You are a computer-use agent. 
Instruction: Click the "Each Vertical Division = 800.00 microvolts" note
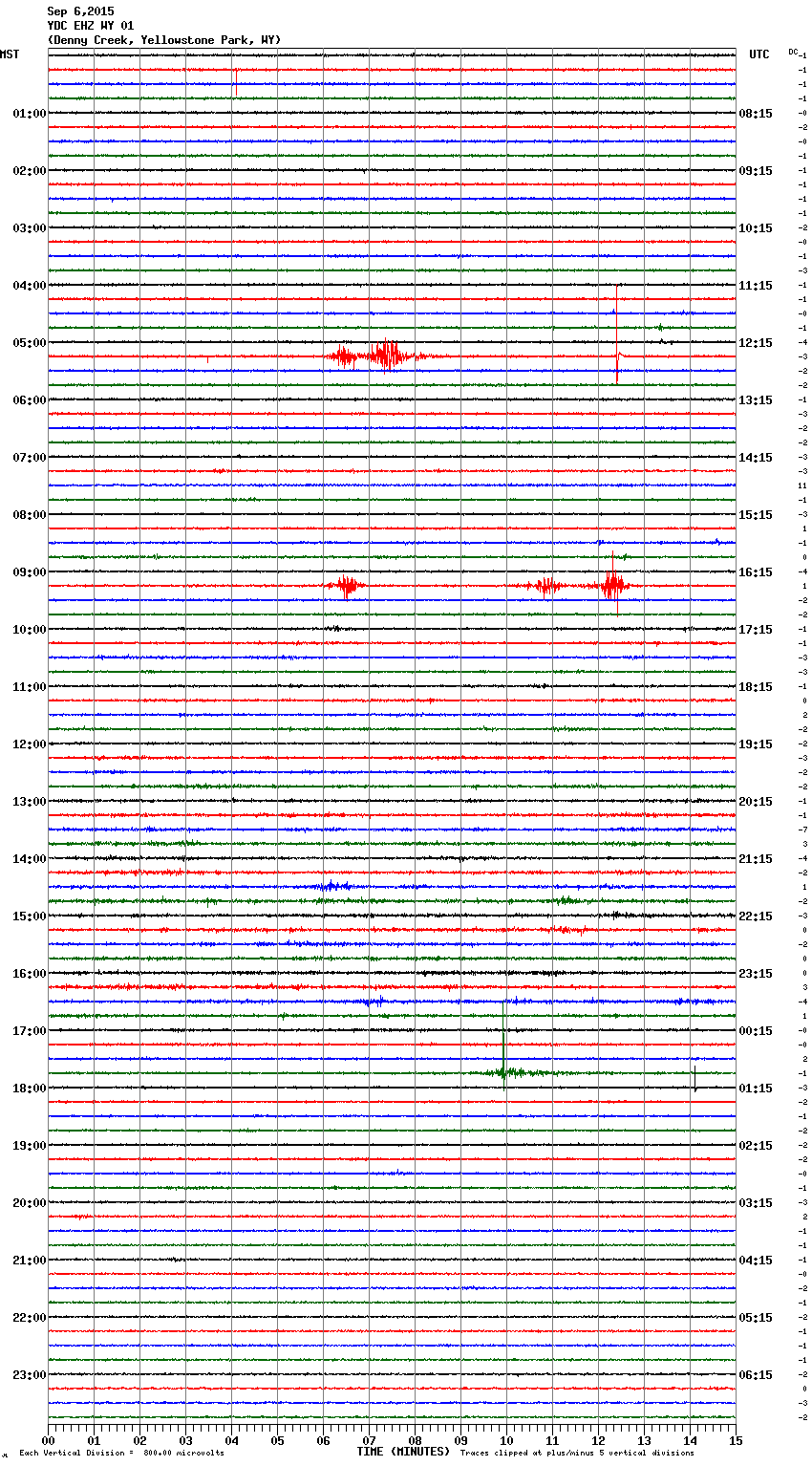(x=121, y=1454)
